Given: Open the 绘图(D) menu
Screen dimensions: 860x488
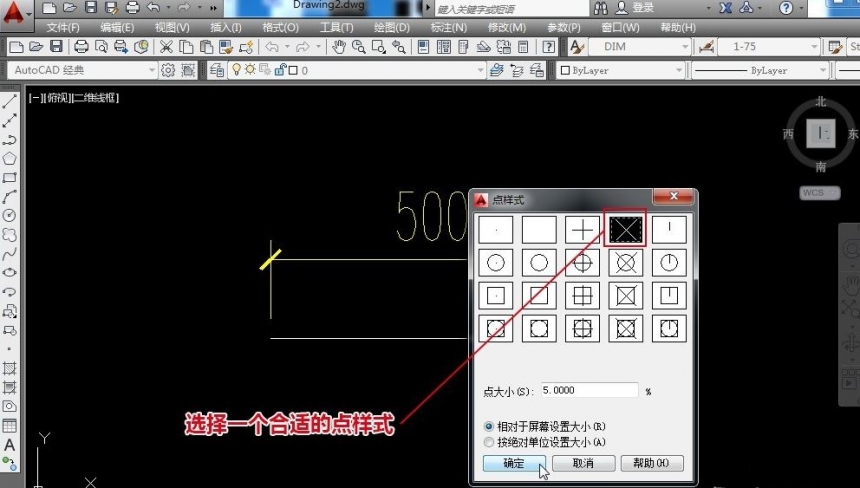Looking at the screenshot, I should pyautogui.click(x=392, y=27).
